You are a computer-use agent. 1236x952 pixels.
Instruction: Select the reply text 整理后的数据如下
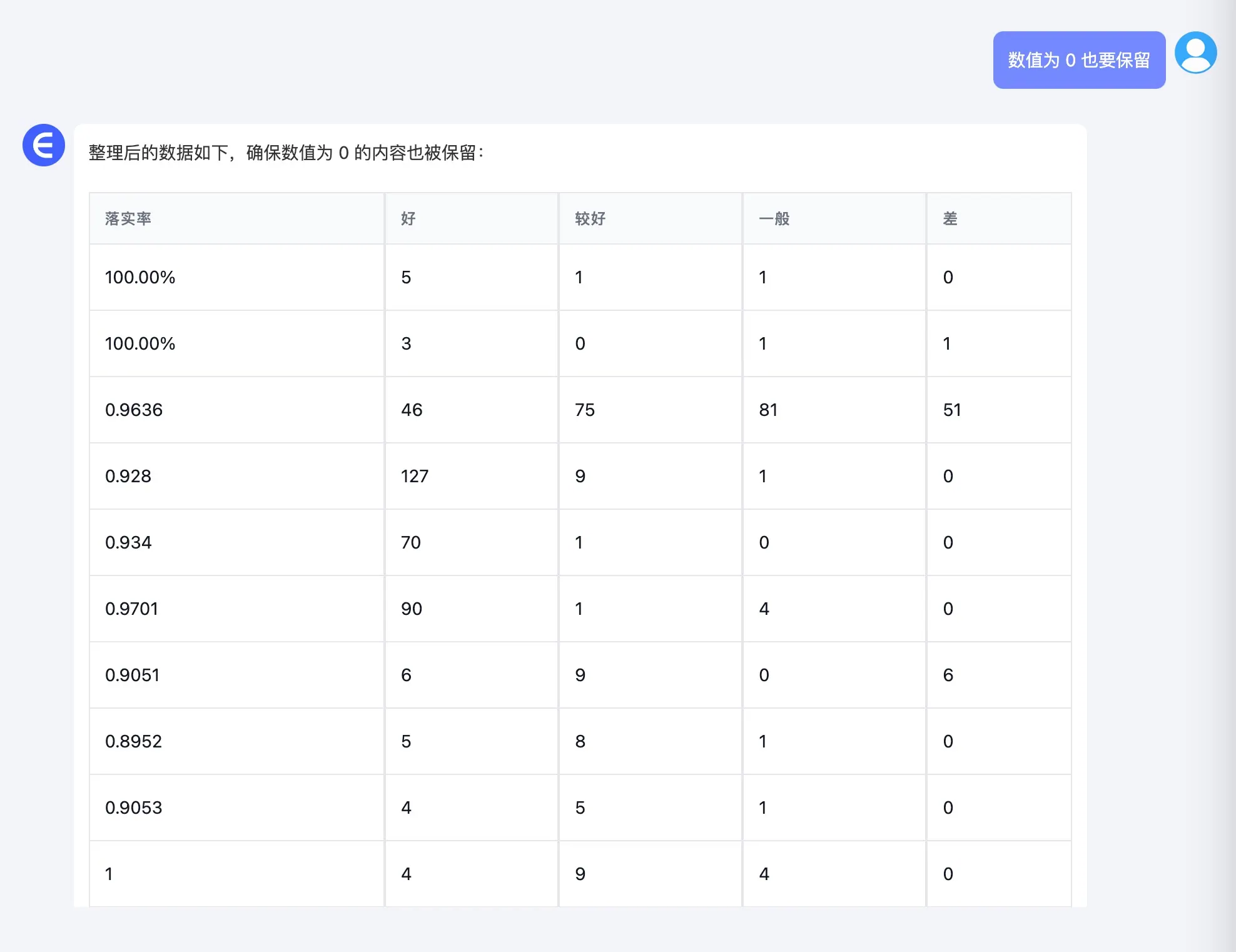[x=158, y=153]
